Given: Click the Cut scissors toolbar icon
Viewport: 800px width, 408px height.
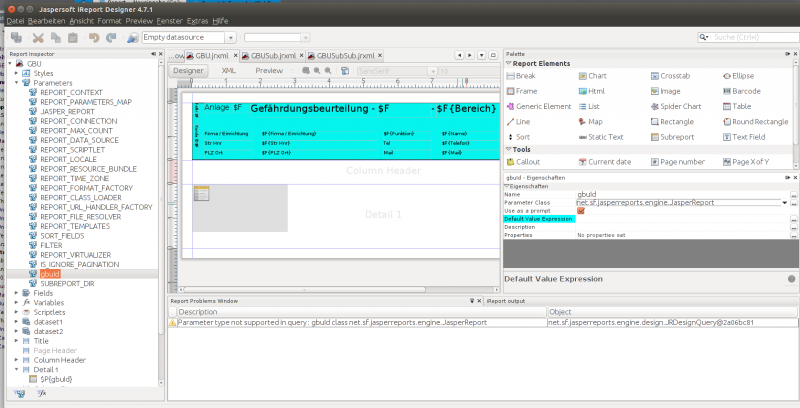Looking at the screenshot, I should pos(38,37).
